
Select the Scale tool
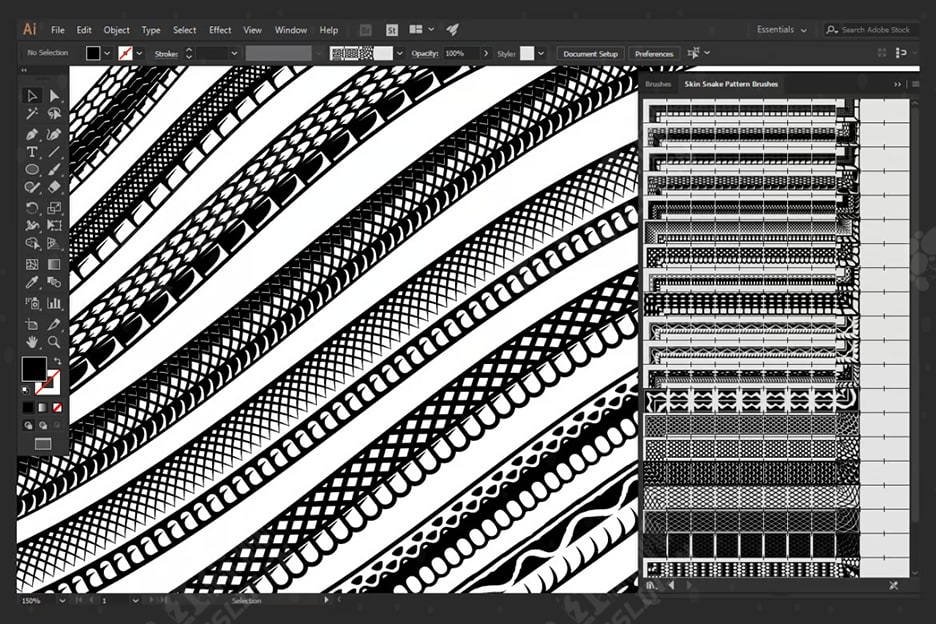[x=54, y=208]
